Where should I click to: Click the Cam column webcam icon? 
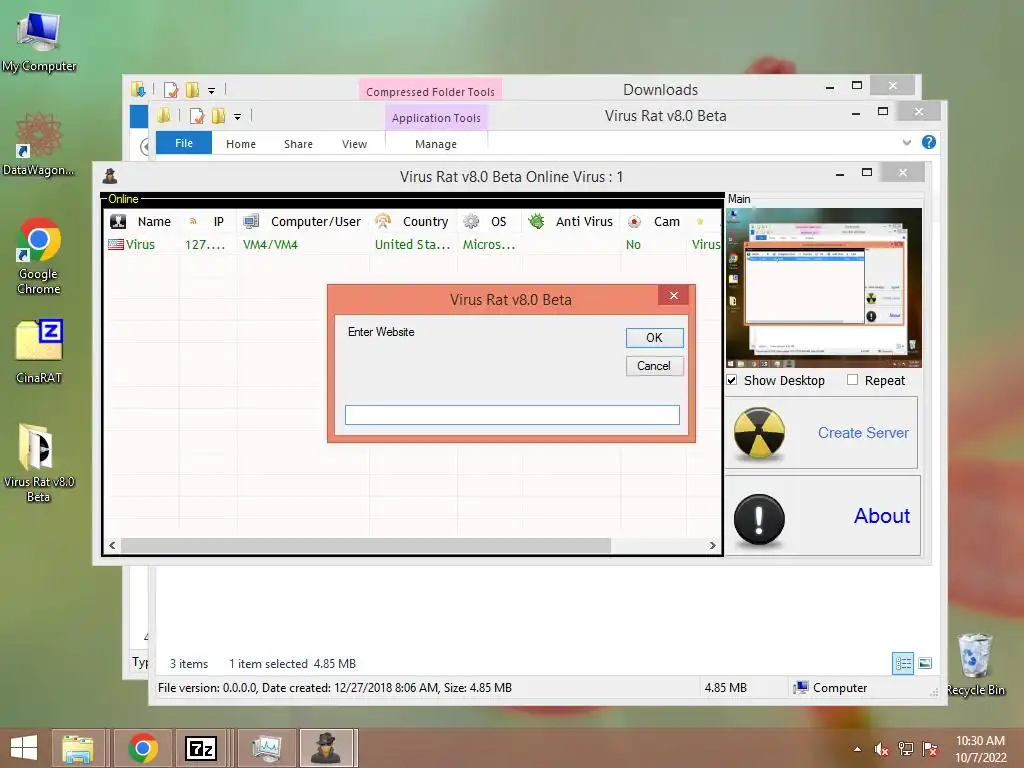(634, 221)
